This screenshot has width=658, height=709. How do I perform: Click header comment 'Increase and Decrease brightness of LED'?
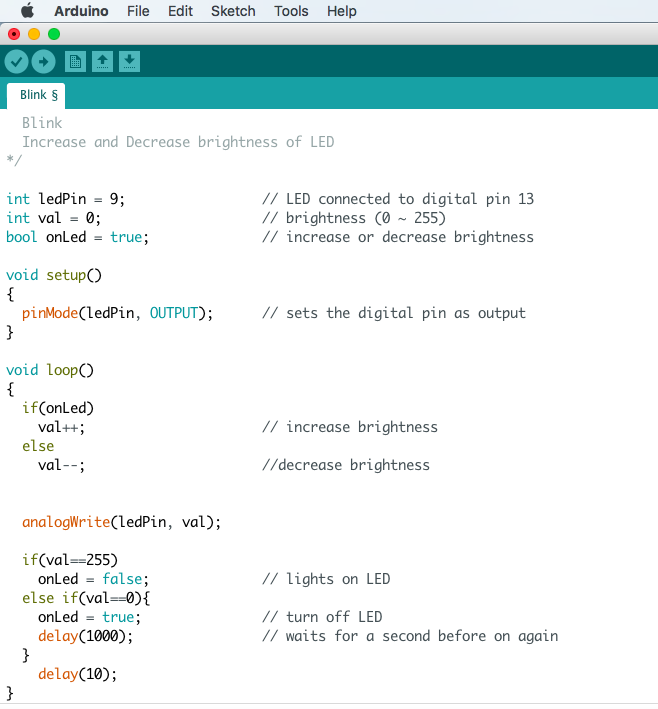(x=178, y=142)
